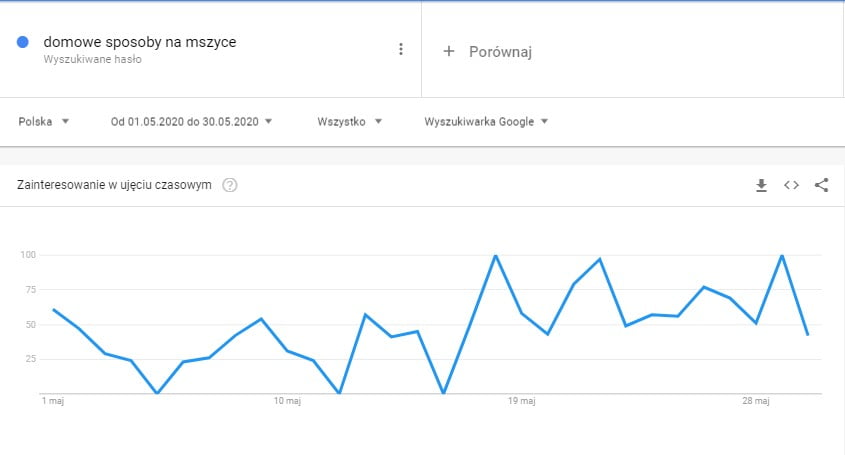Open the date range dropdown 01.05.2020 to 30.05.2020
The width and height of the screenshot is (845, 455).
(x=191, y=122)
